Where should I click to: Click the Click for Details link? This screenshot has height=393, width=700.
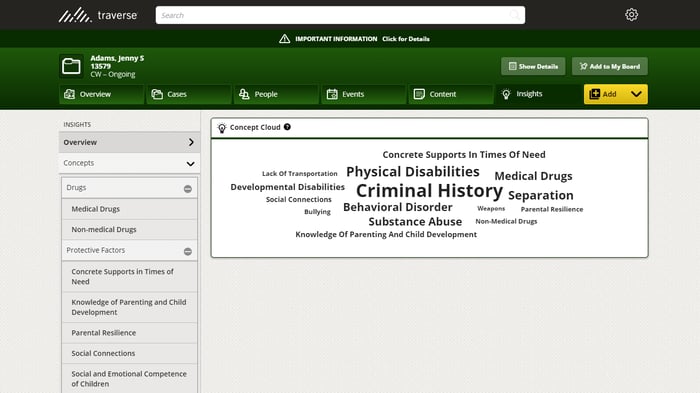point(405,39)
